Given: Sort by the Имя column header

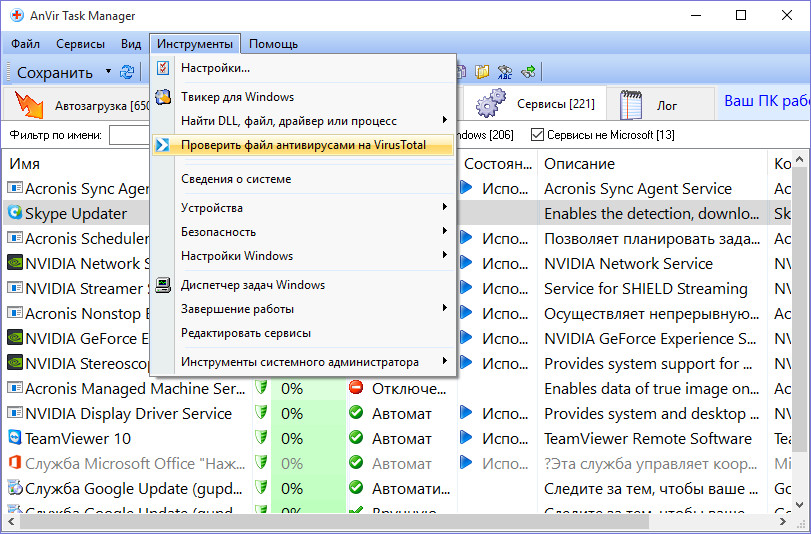Looking at the screenshot, I should coord(24,164).
